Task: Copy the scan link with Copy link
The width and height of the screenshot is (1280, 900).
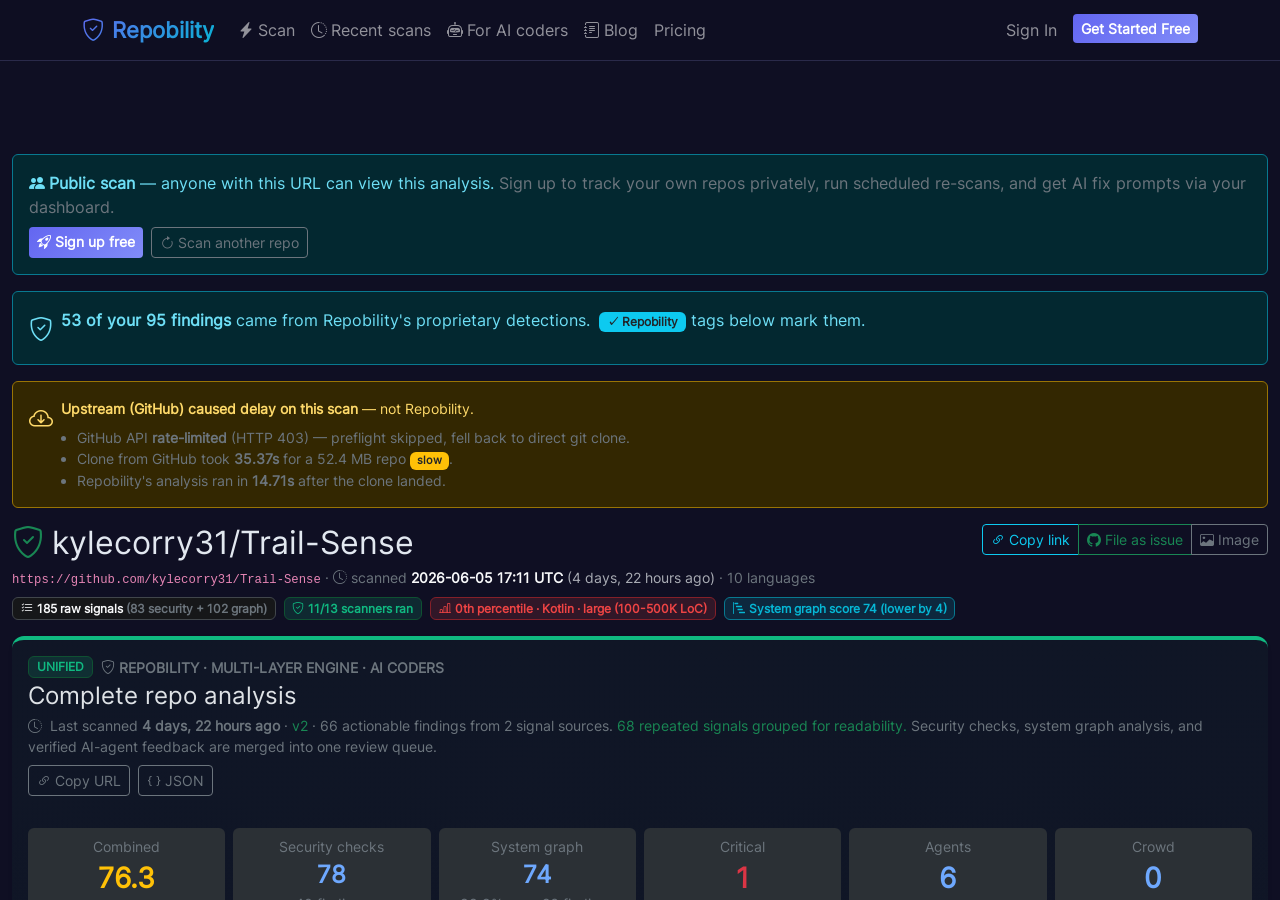Action: click(1030, 539)
